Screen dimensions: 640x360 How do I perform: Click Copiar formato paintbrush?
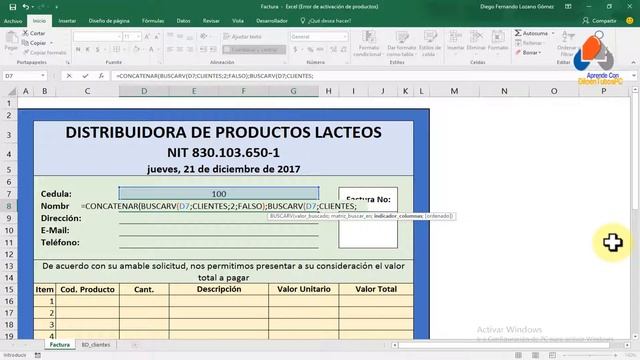point(26,53)
